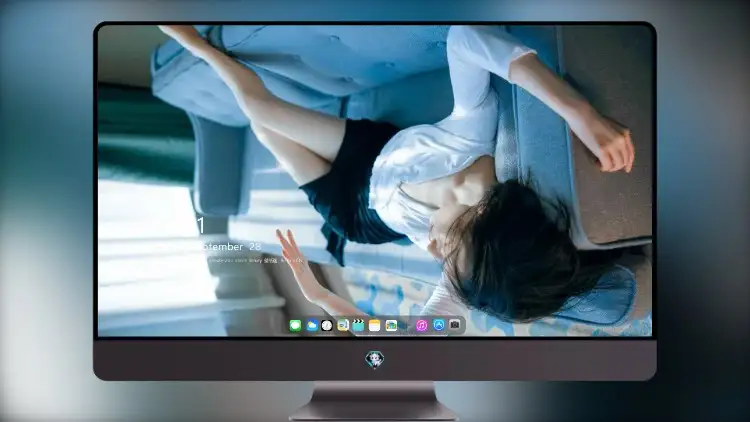Screen dimensions: 750x422
Task: Open the Clock app in the dock
Action: point(327,326)
